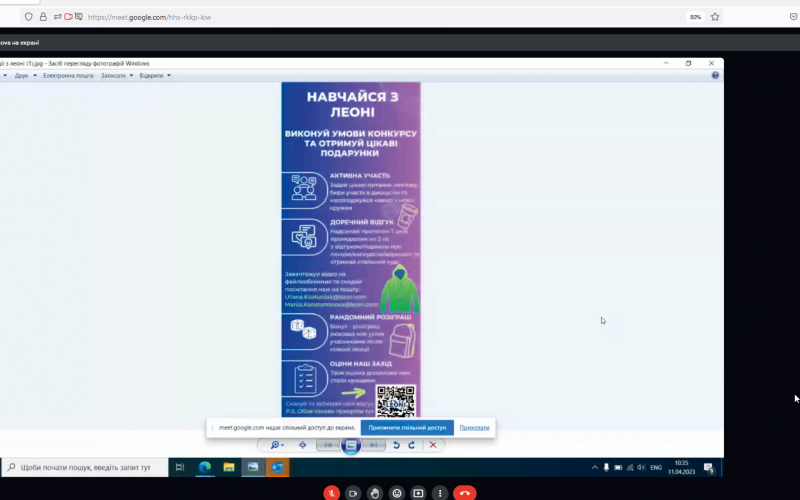Image resolution: width=800 pixels, height=500 pixels.
Task: Click the microphone tray icon
Action: [x=606, y=467]
